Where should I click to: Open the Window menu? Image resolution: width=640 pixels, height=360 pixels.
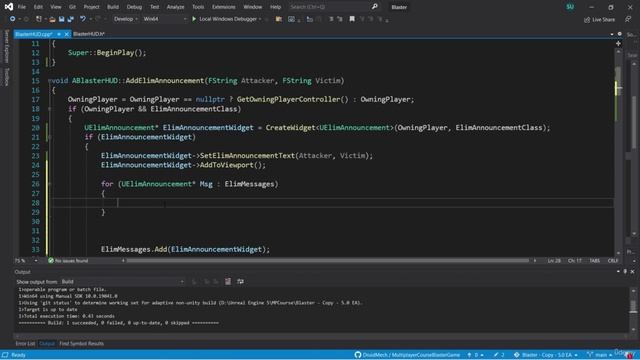click(x=253, y=7)
